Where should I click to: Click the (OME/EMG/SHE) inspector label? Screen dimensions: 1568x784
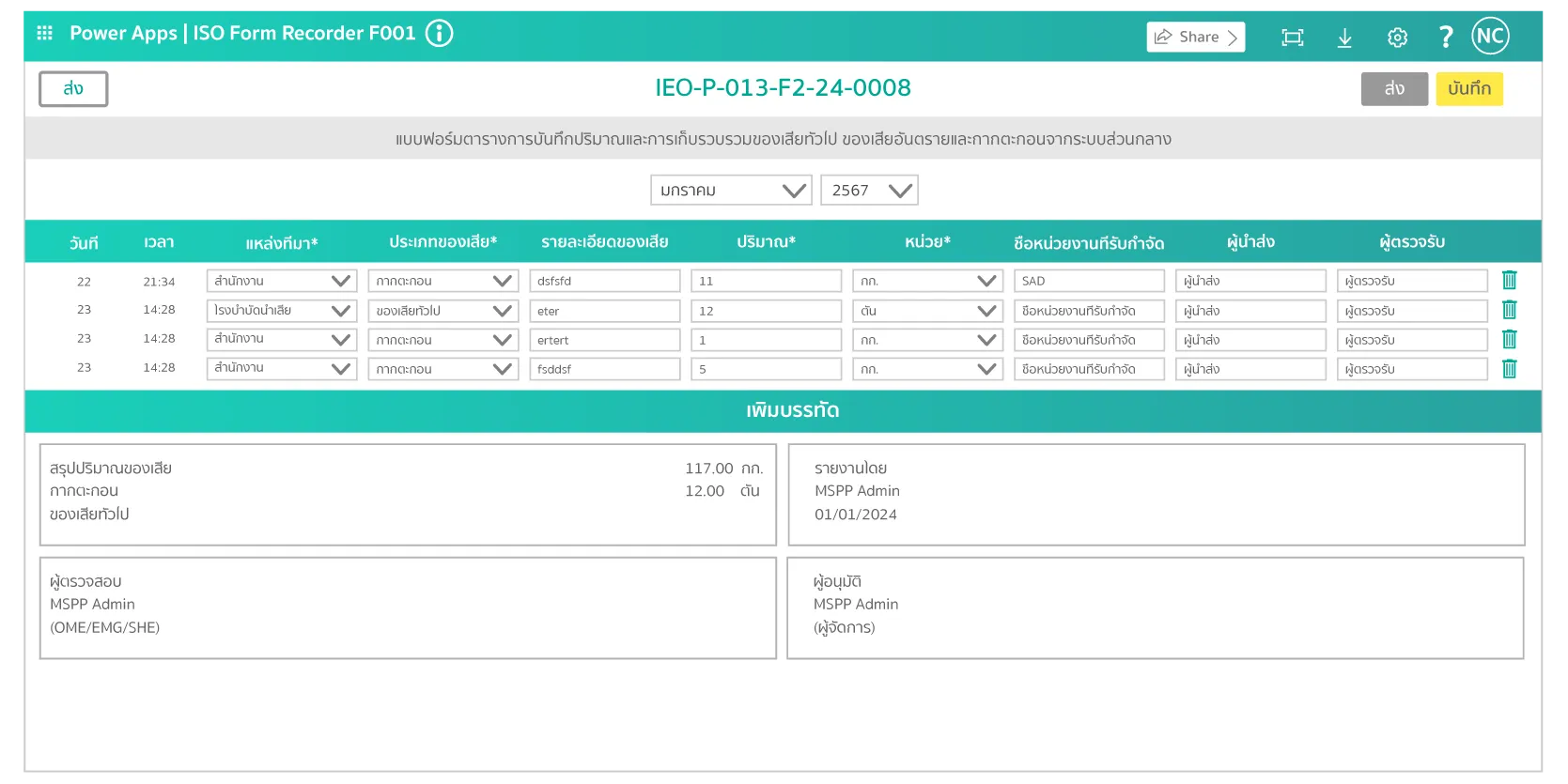pos(105,628)
